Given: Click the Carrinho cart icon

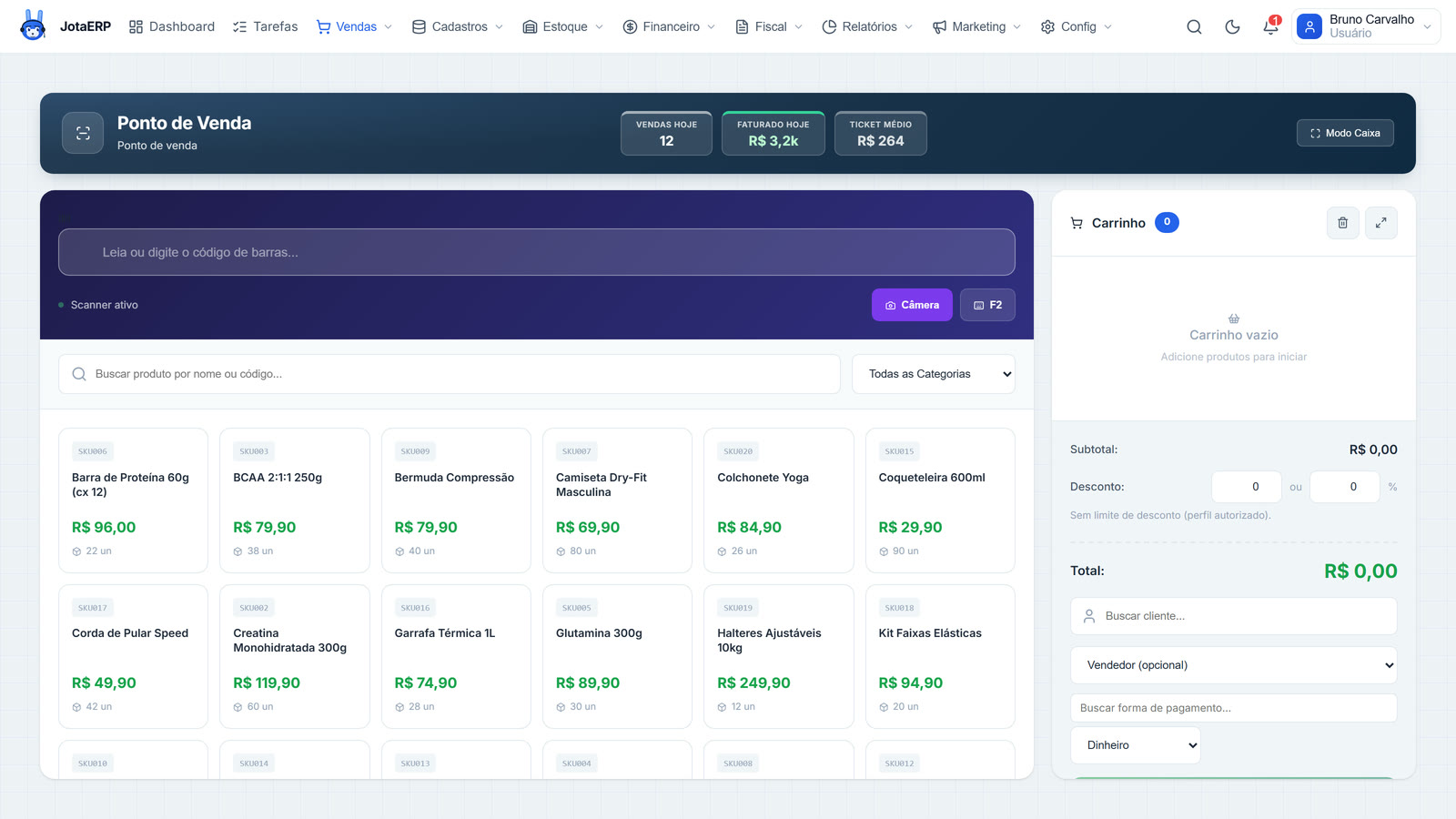Looking at the screenshot, I should click(x=1077, y=223).
